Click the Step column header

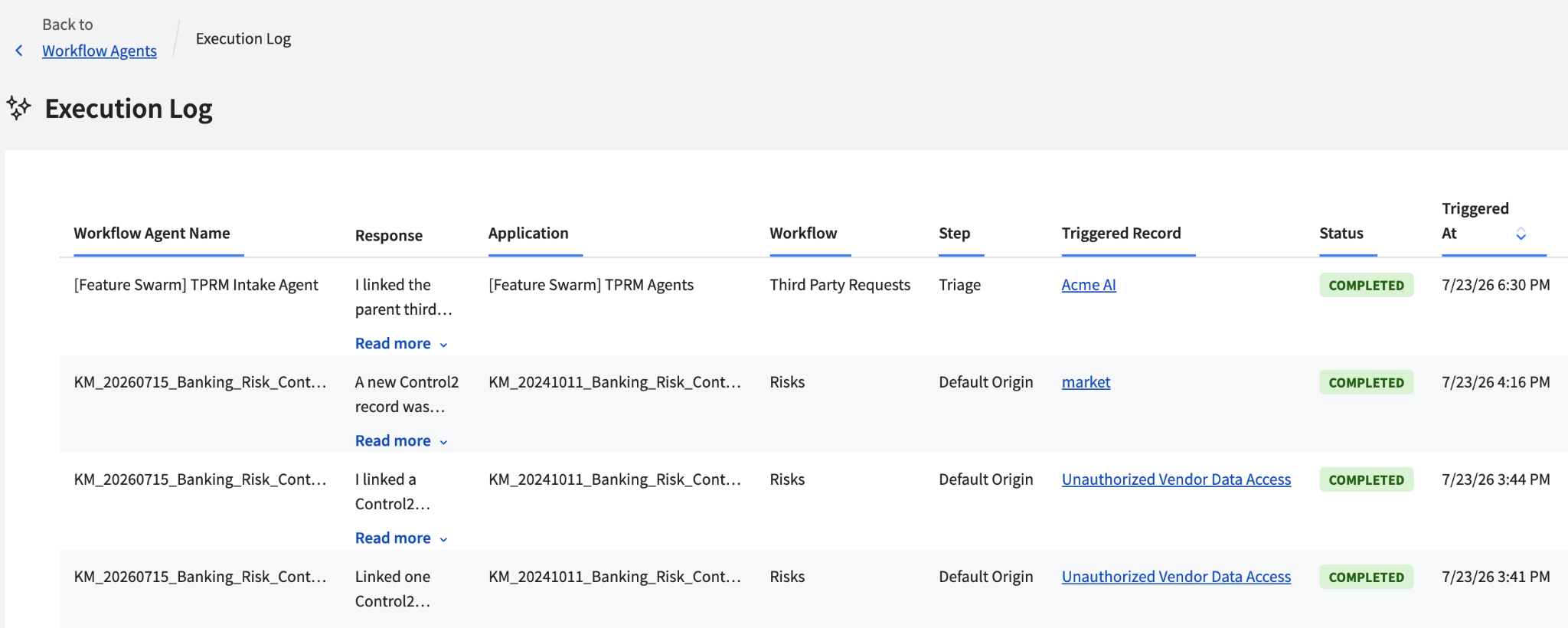955,234
